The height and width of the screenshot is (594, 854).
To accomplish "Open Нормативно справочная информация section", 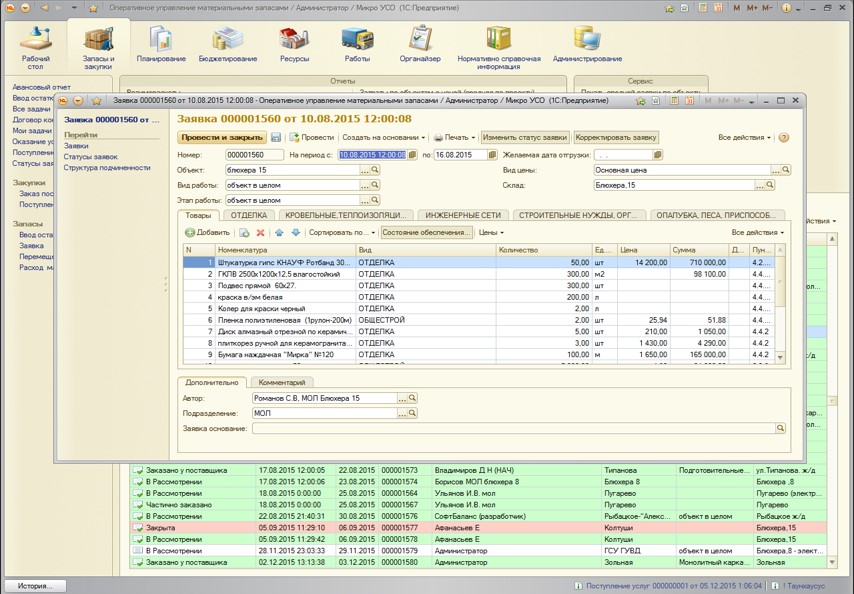I will pyautogui.click(x=499, y=48).
